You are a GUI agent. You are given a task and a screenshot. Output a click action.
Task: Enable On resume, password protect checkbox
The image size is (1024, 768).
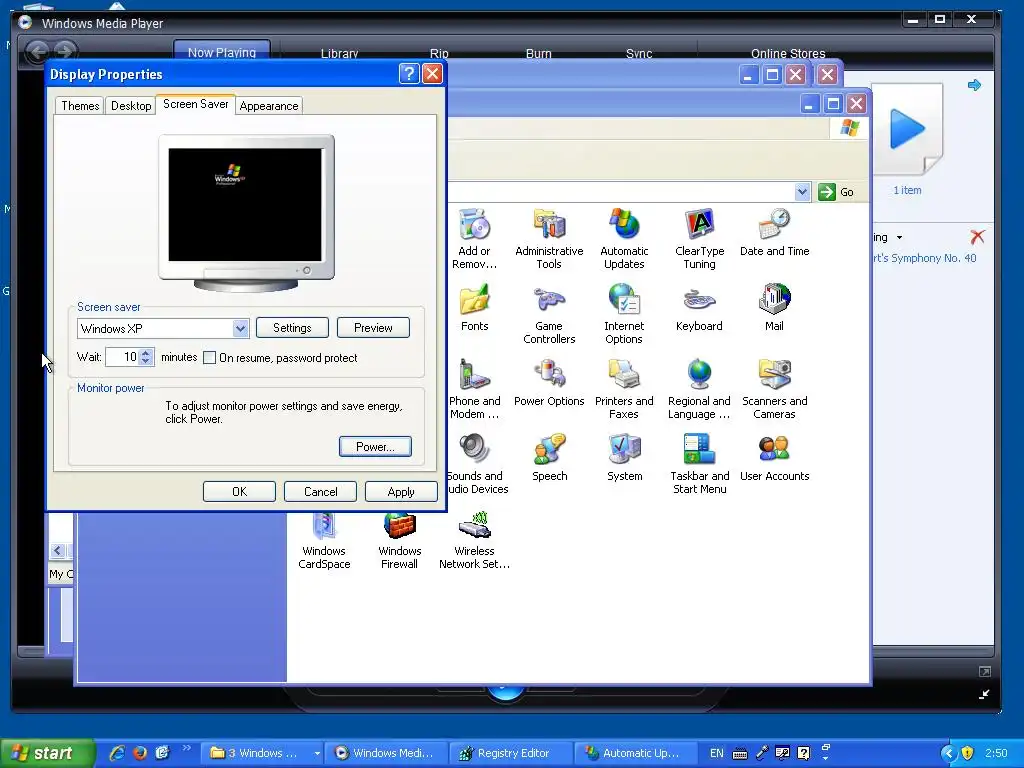(x=210, y=358)
